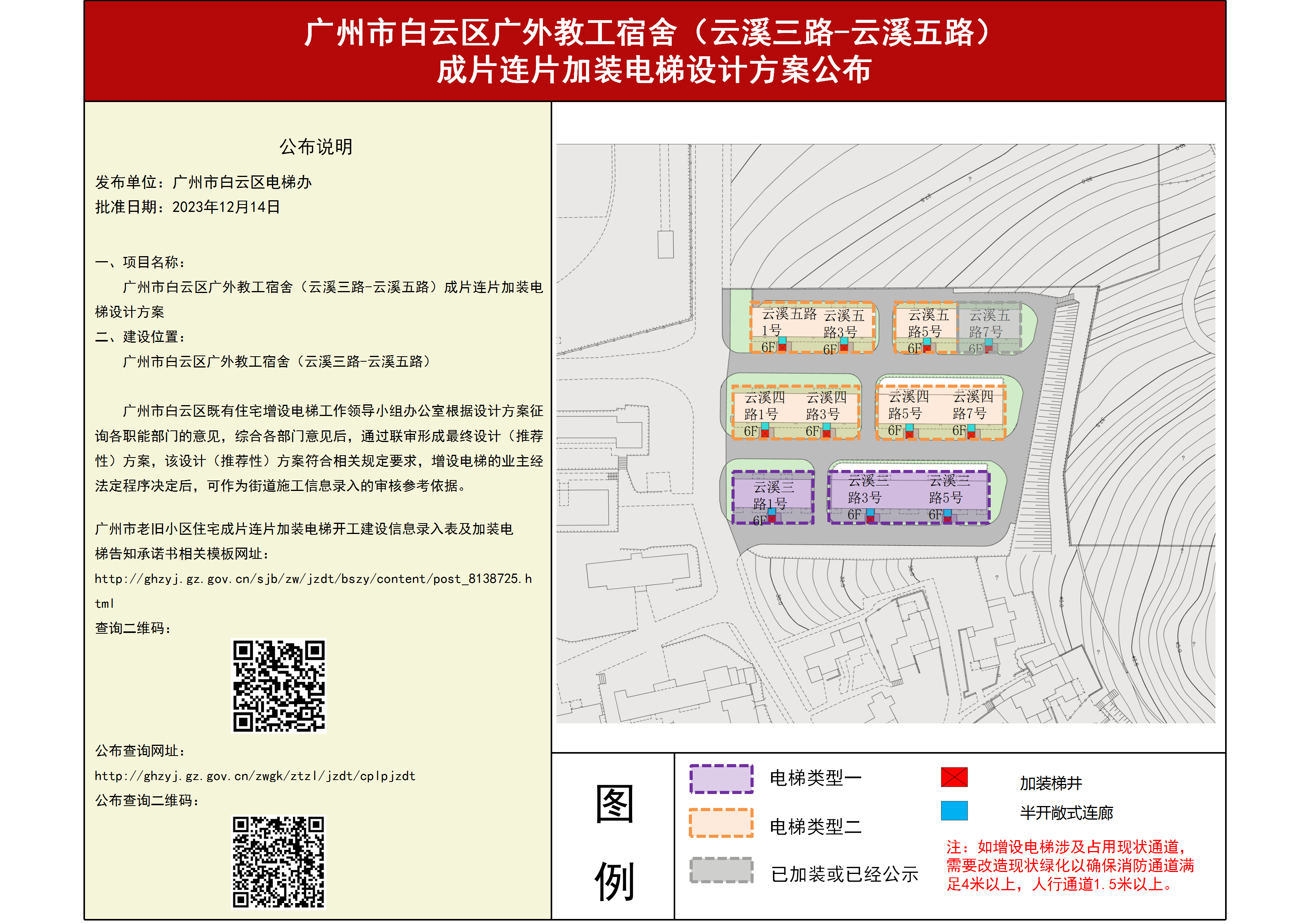The width and height of the screenshot is (1307, 924).
Task: Open the cplpjzdt 公布查询网址 URL
Action: coord(255,776)
